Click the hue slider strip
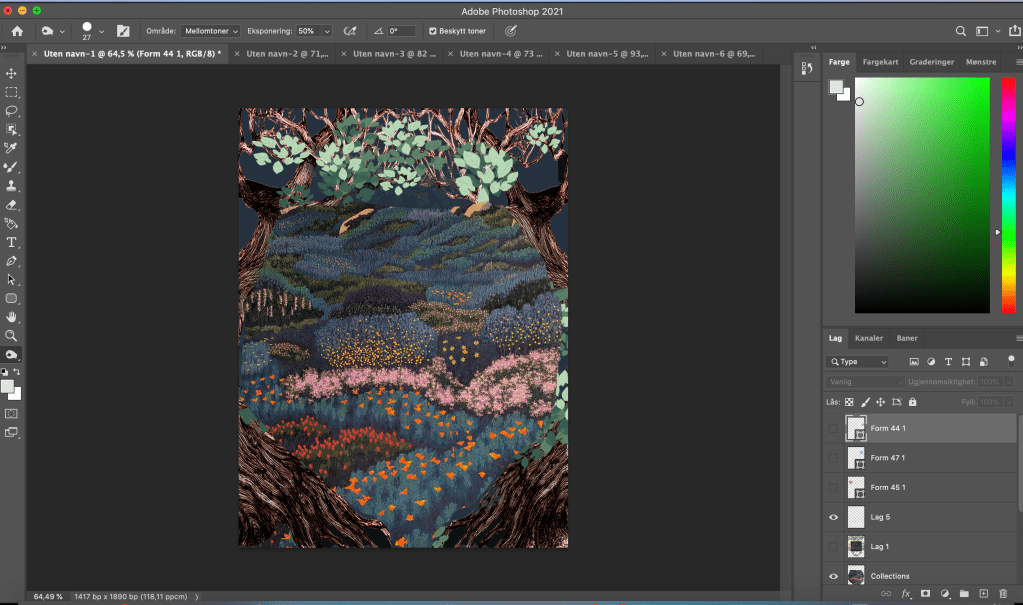This screenshot has width=1023, height=605. point(1008,195)
